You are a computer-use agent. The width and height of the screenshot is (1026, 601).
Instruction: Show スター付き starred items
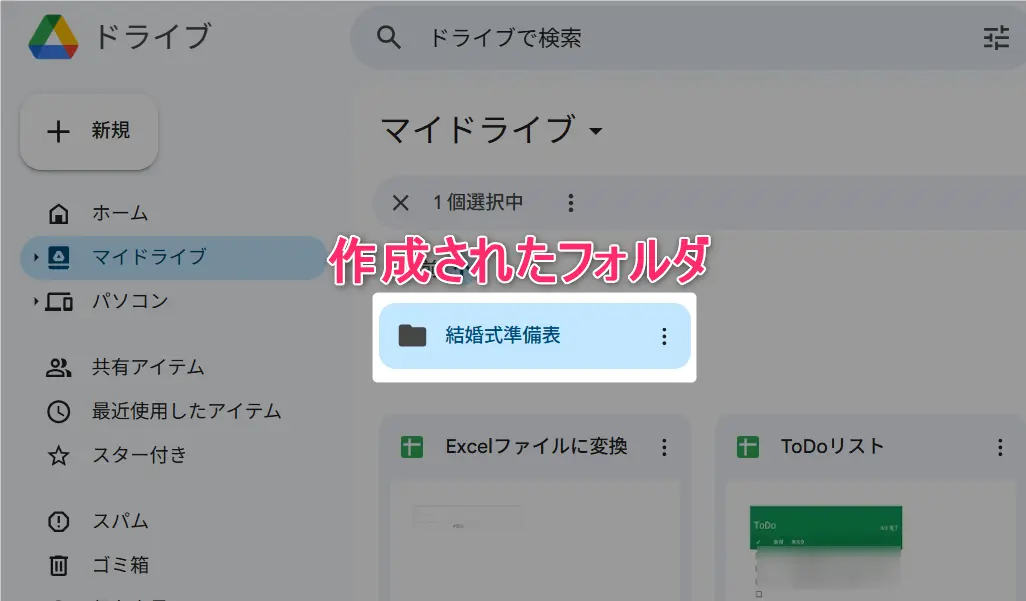click(x=139, y=455)
